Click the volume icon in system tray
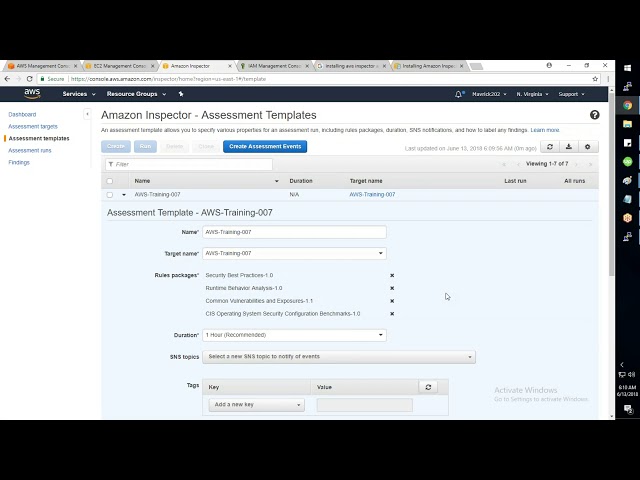 coord(632,374)
